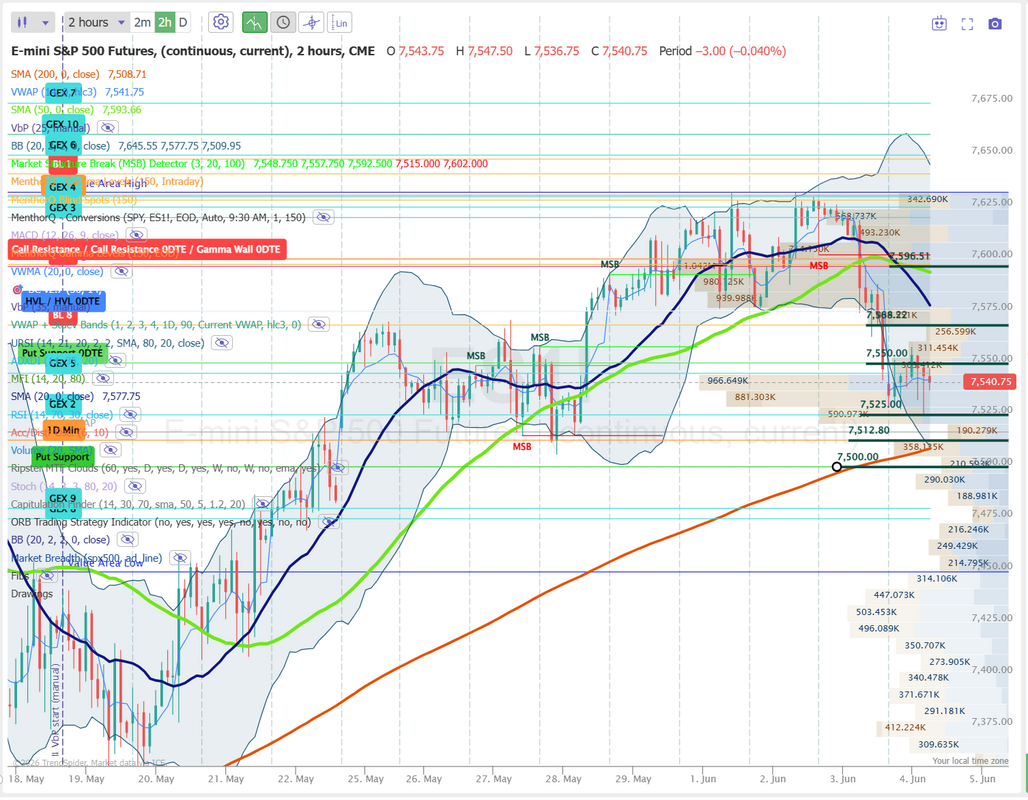Image resolution: width=1028 pixels, height=800 pixels.
Task: Click the HVL / HVL 0DTE label
Action: [63, 302]
